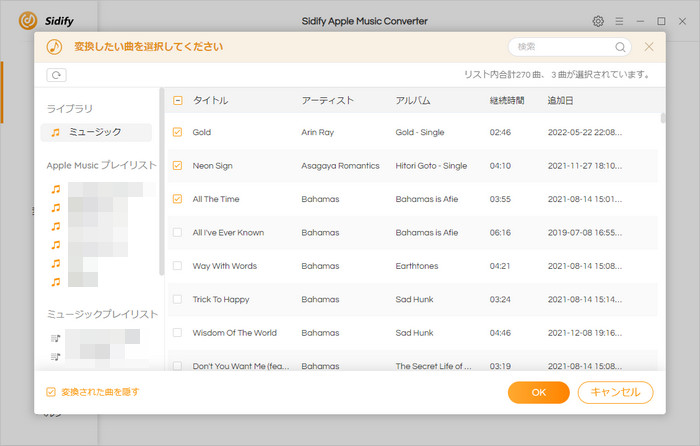The image size is (700, 446).
Task: Sort by 継続時間 column header
Action: click(507, 100)
